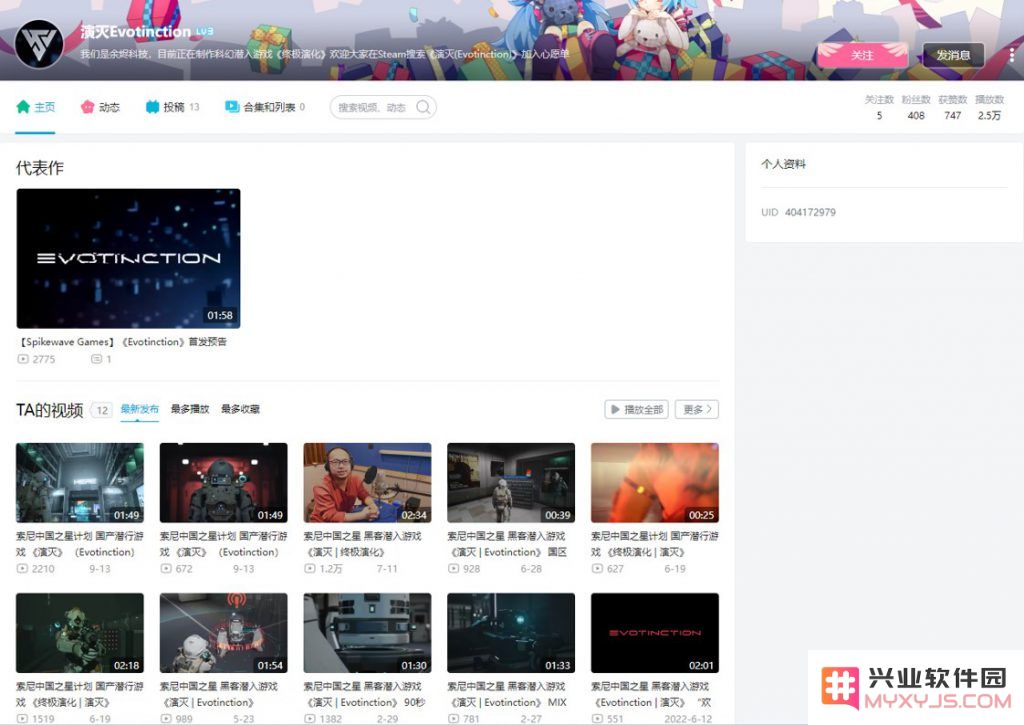Click the 个人资料 panel heading
The image size is (1024, 725).
[x=783, y=164]
